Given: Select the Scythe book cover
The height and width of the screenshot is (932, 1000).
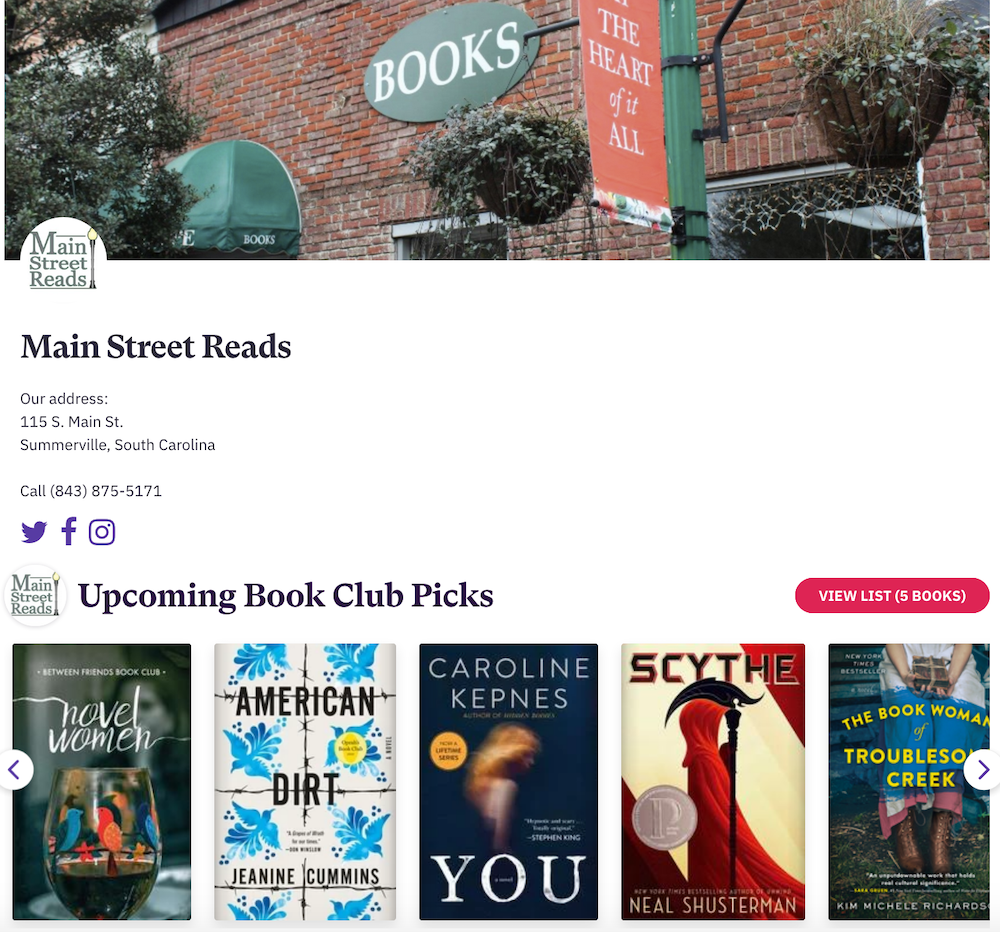Looking at the screenshot, I should [713, 781].
